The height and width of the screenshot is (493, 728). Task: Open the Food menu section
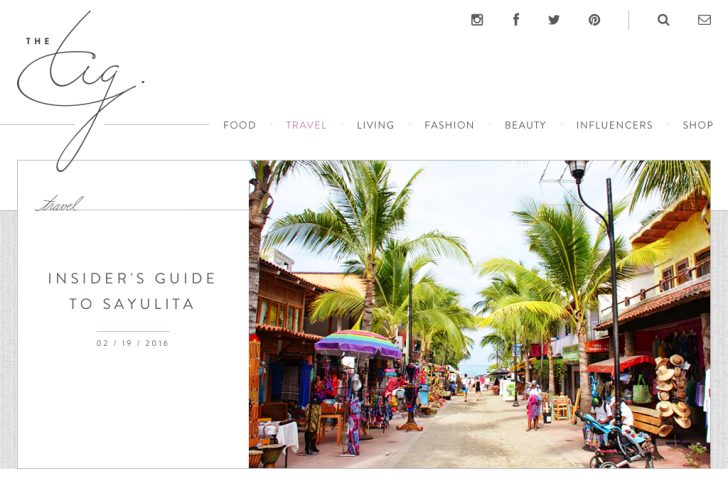click(240, 125)
